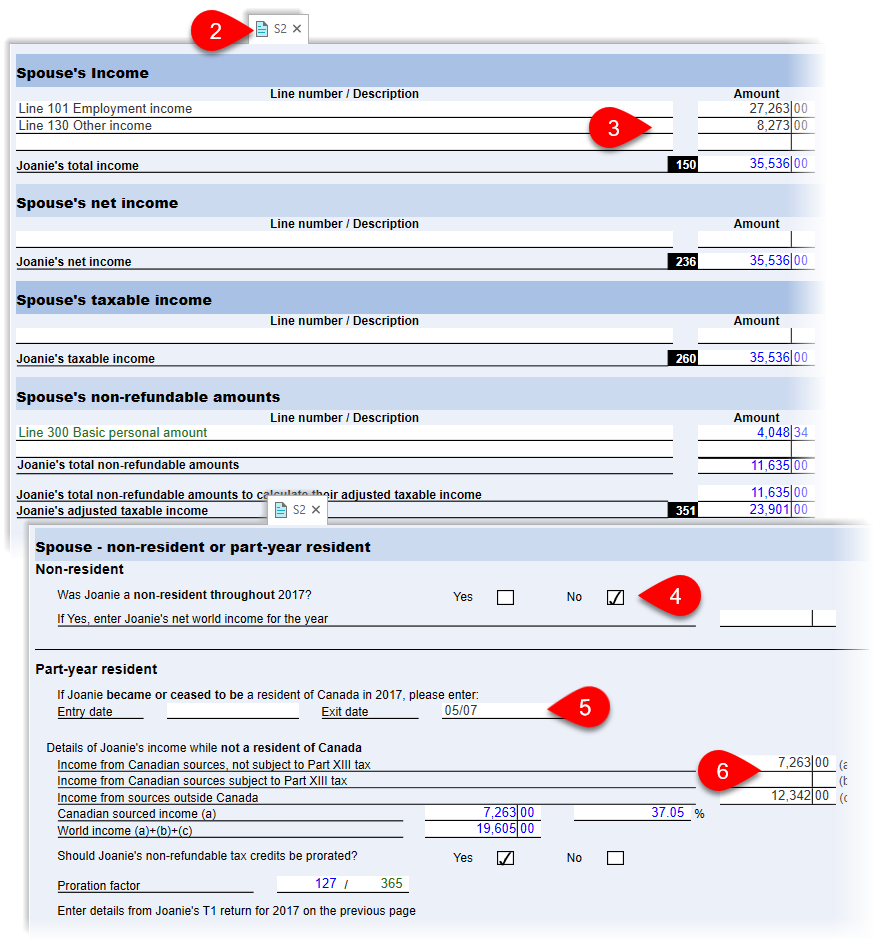The height and width of the screenshot is (940, 874).
Task: Check No for prorating non-refundable tax credits
Action: click(615, 858)
